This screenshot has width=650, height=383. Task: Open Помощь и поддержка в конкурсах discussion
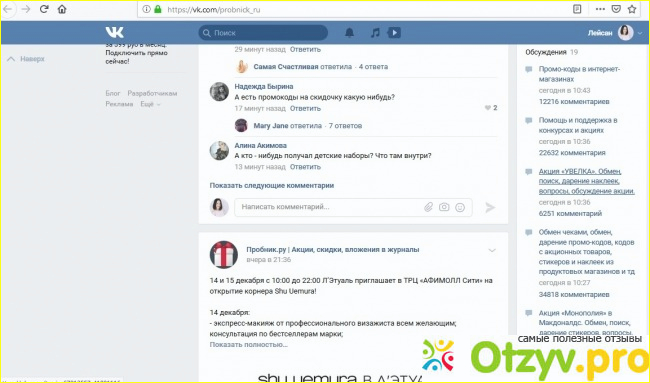(x=578, y=125)
